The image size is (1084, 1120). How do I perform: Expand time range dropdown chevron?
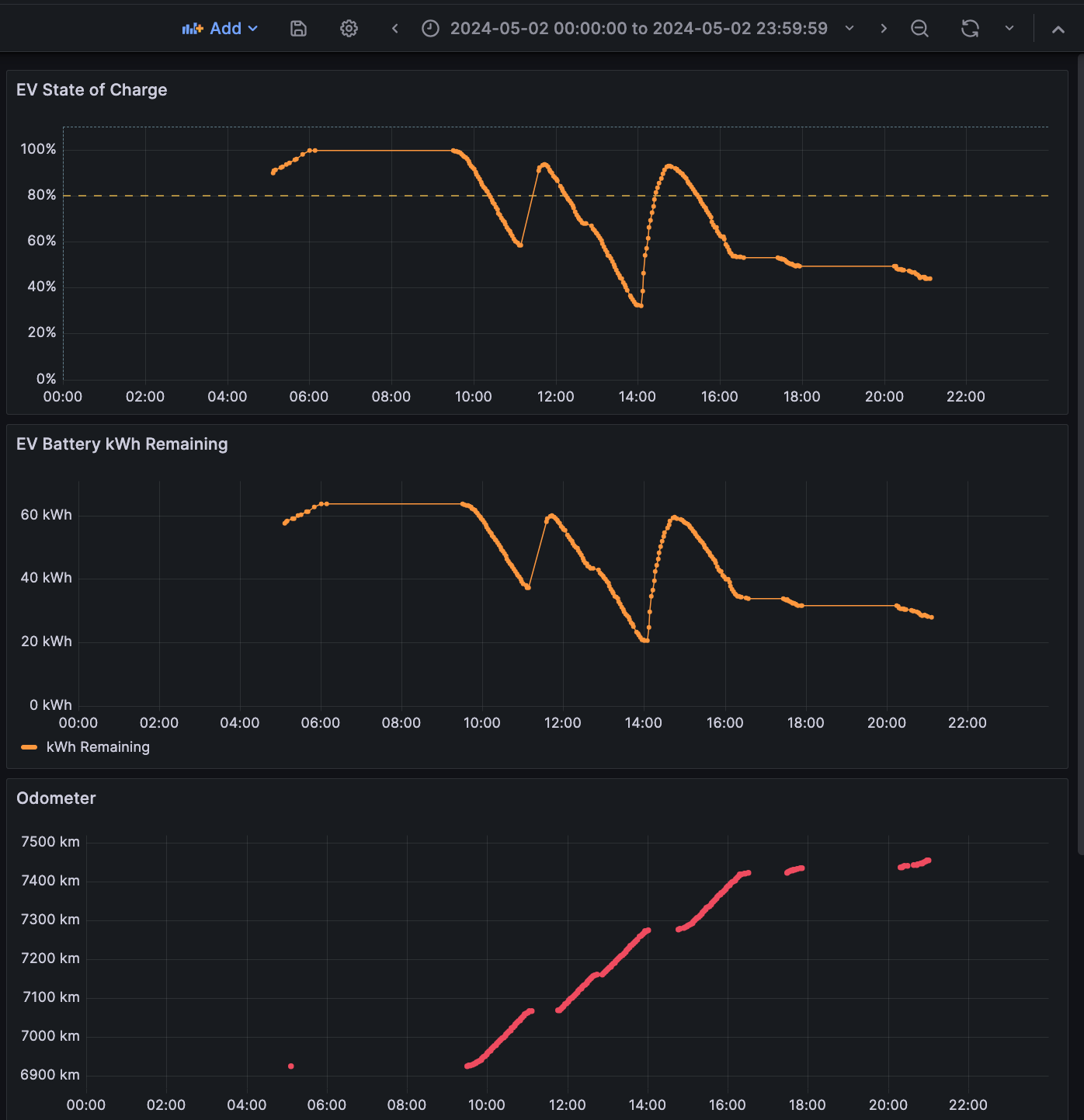tap(849, 29)
